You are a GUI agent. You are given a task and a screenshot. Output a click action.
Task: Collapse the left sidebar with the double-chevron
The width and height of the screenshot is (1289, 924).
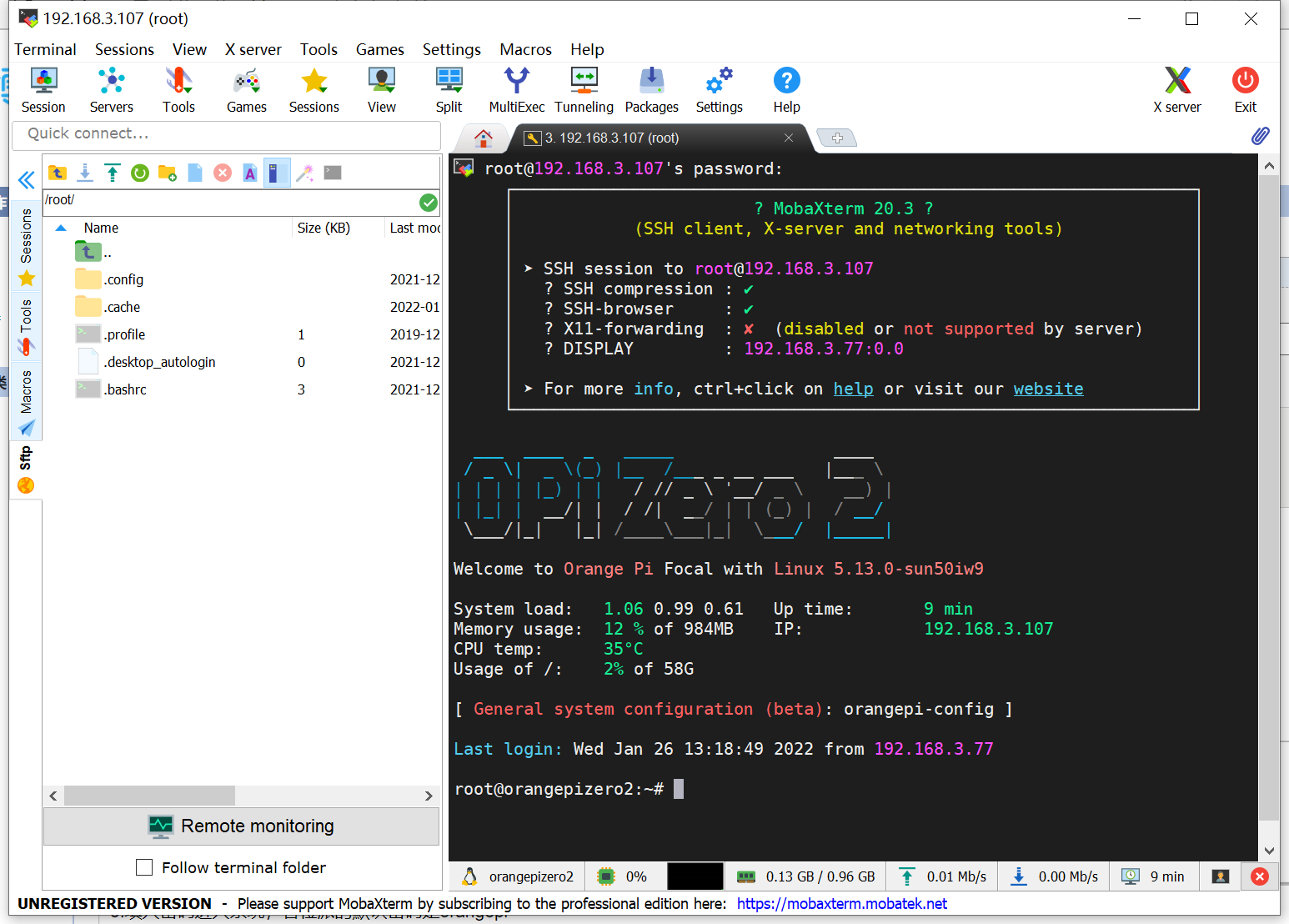click(x=25, y=180)
